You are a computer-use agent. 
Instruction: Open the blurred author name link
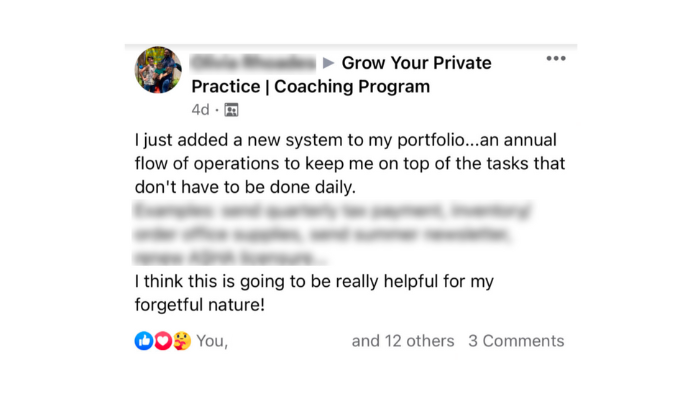253,63
